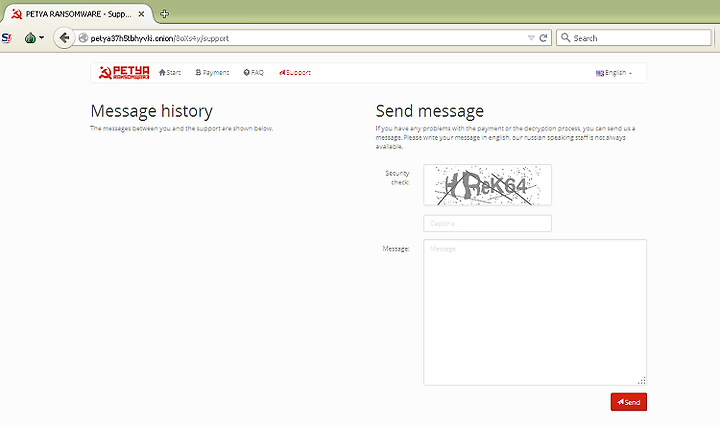Click the 'Security check:' label
This screenshot has height=425, width=720.
pyautogui.click(x=397, y=178)
